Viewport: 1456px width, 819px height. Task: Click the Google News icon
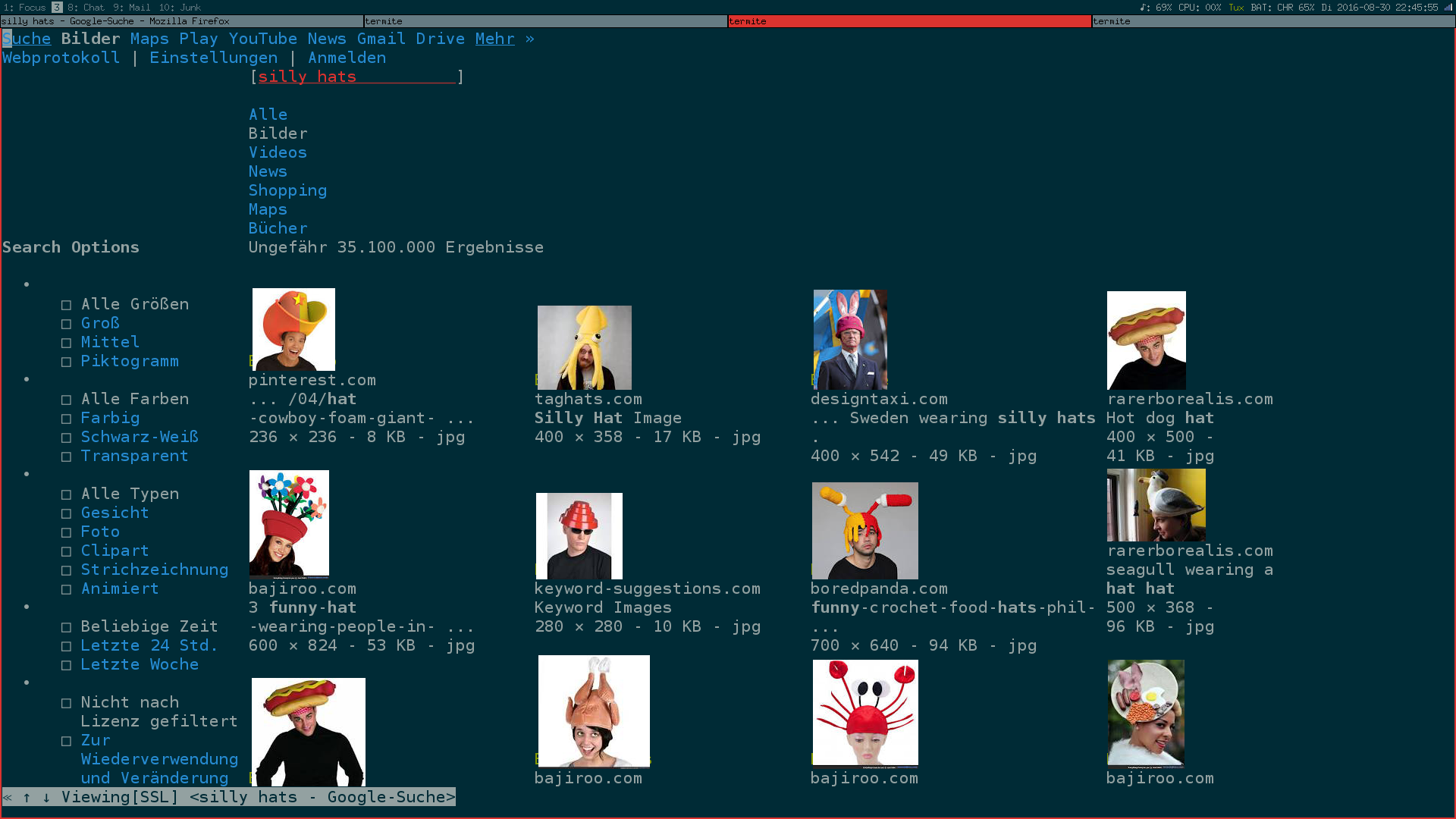point(325,38)
